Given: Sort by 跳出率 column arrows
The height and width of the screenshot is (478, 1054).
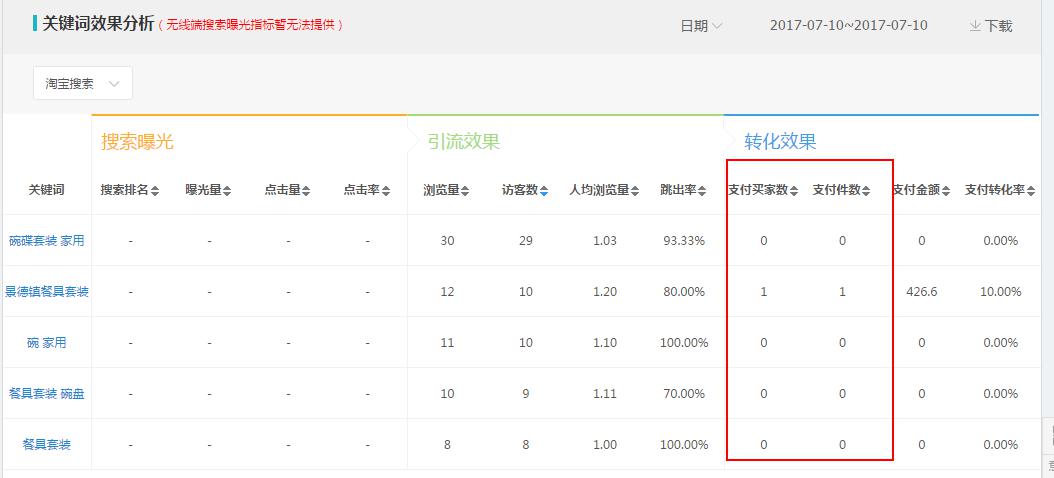Looking at the screenshot, I should [703, 191].
